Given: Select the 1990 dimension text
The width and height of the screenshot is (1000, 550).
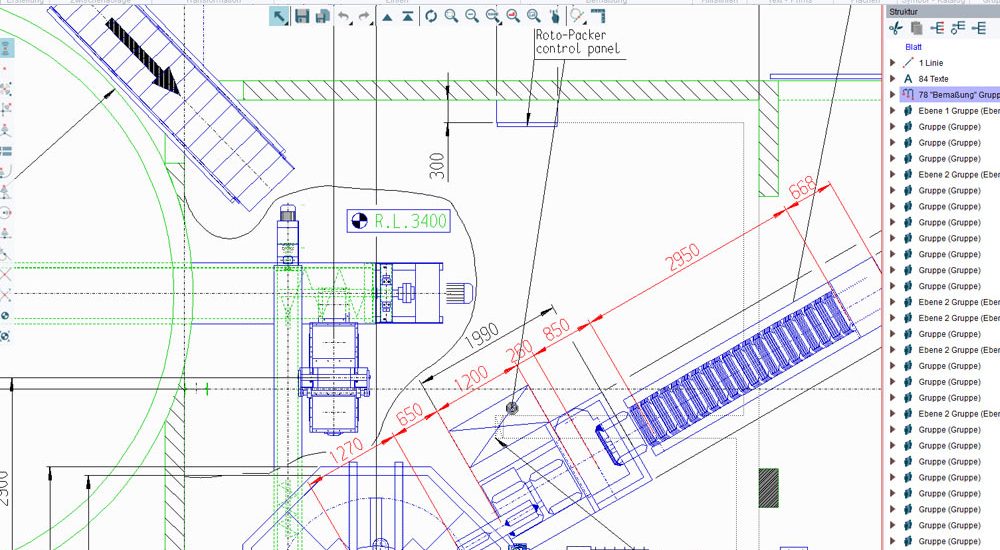Looking at the screenshot, I should [481, 335].
